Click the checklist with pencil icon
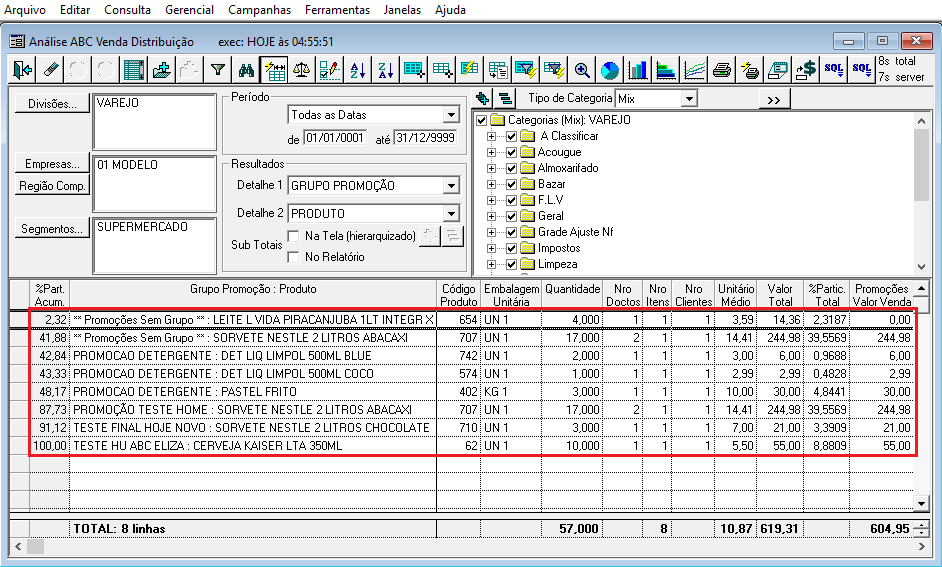942x567 pixels. coord(329,70)
